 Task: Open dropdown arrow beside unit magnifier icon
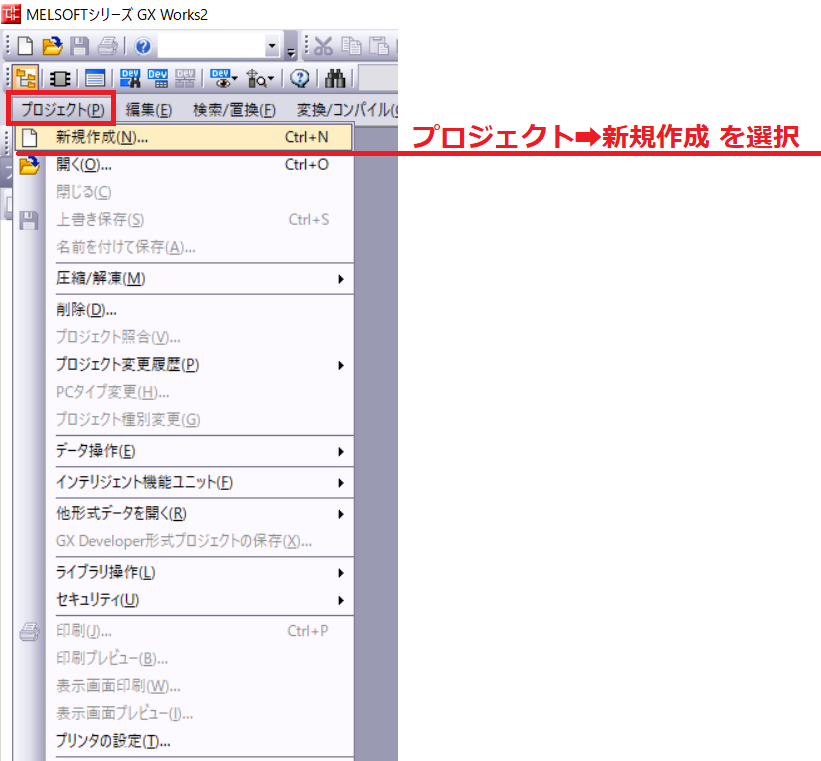pos(271,79)
